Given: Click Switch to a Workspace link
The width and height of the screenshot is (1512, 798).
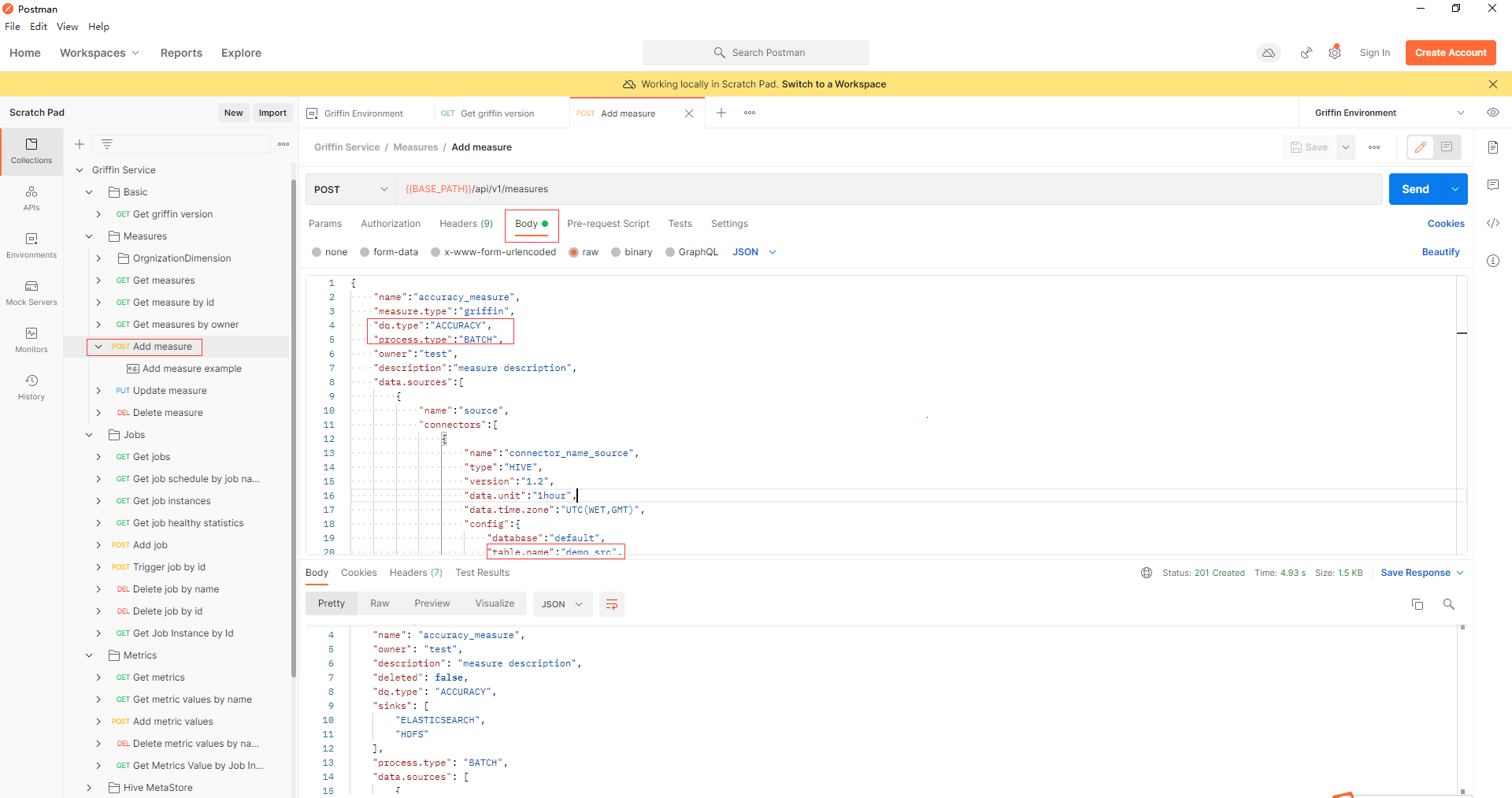Looking at the screenshot, I should click(834, 84).
